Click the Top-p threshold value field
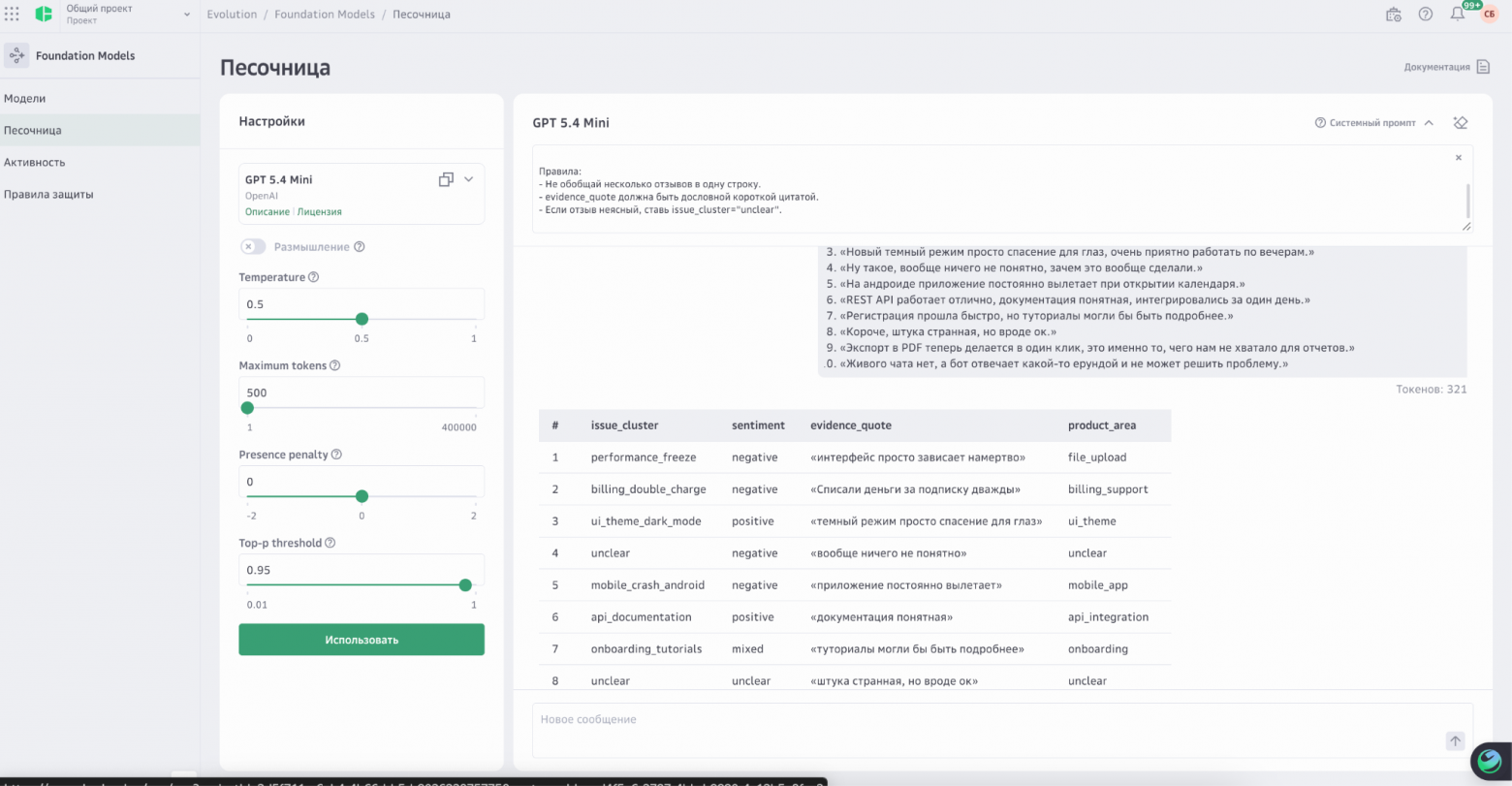 click(x=362, y=570)
